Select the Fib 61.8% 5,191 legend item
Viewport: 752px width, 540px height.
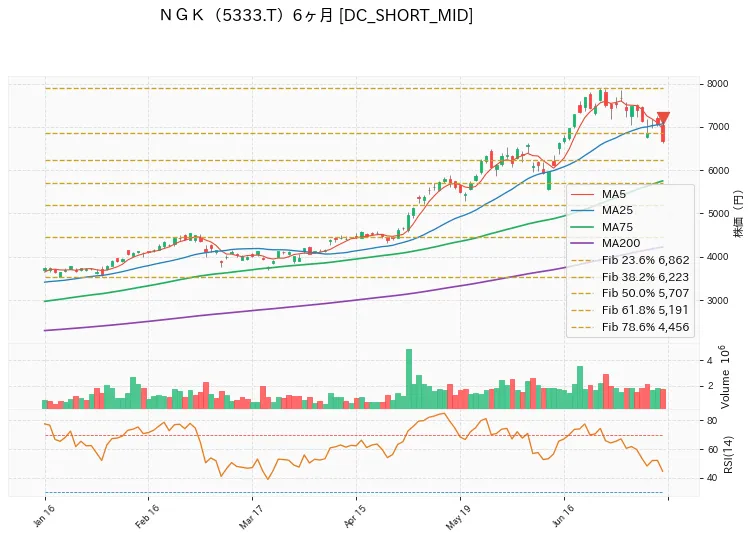pos(630,310)
